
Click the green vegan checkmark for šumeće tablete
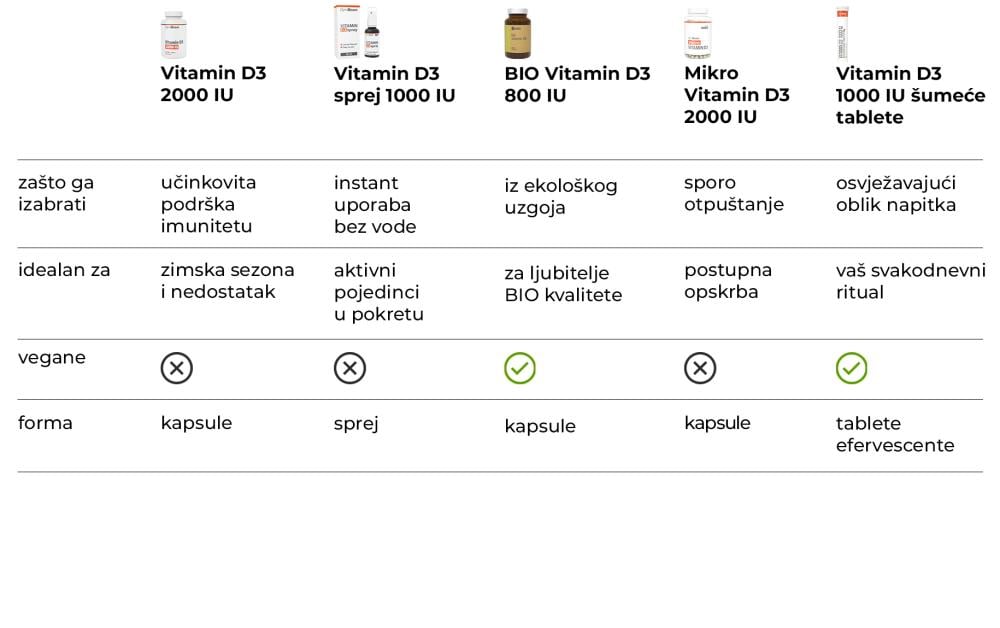coord(852,368)
